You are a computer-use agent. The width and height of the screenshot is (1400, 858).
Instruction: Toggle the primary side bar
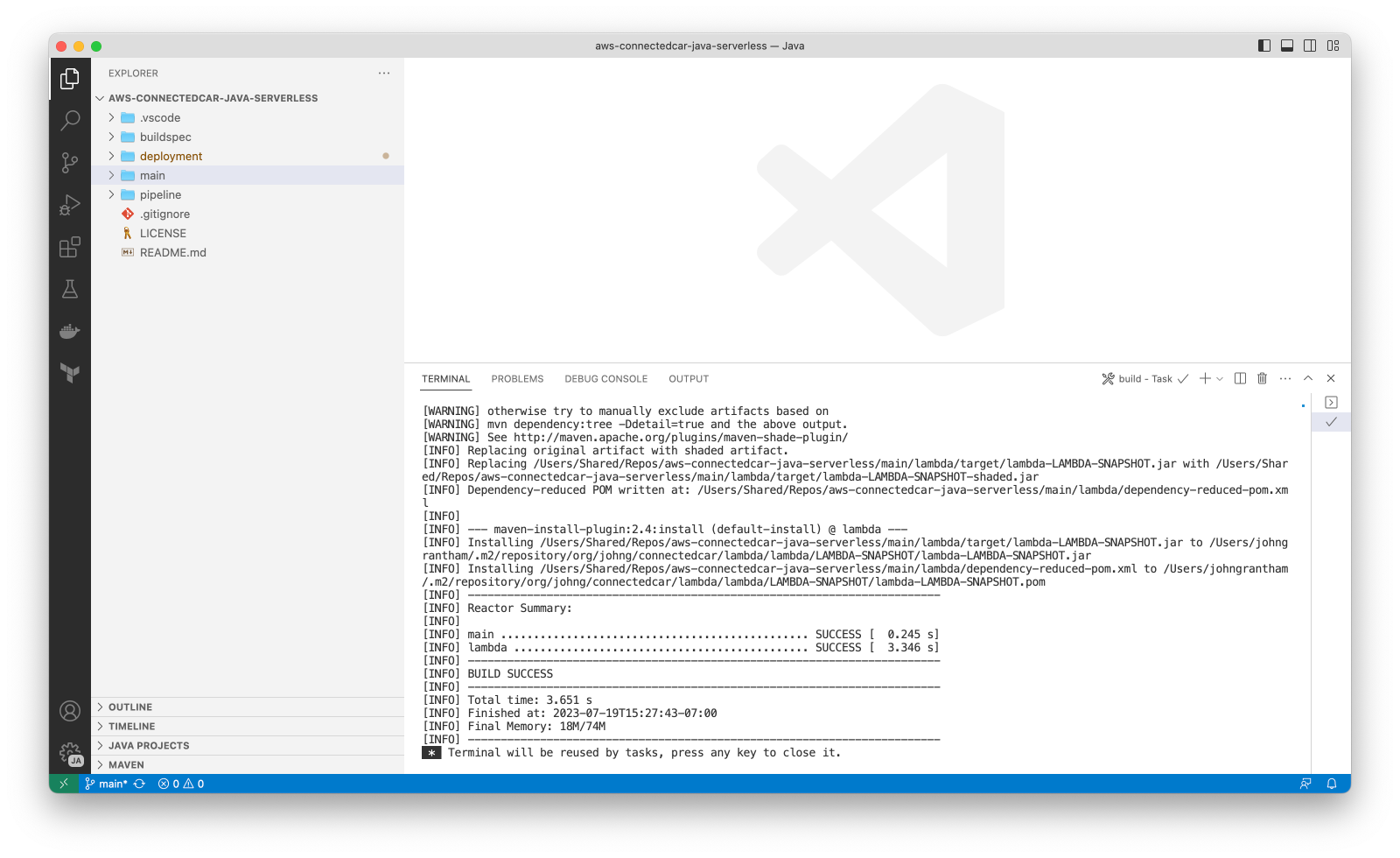(1264, 46)
